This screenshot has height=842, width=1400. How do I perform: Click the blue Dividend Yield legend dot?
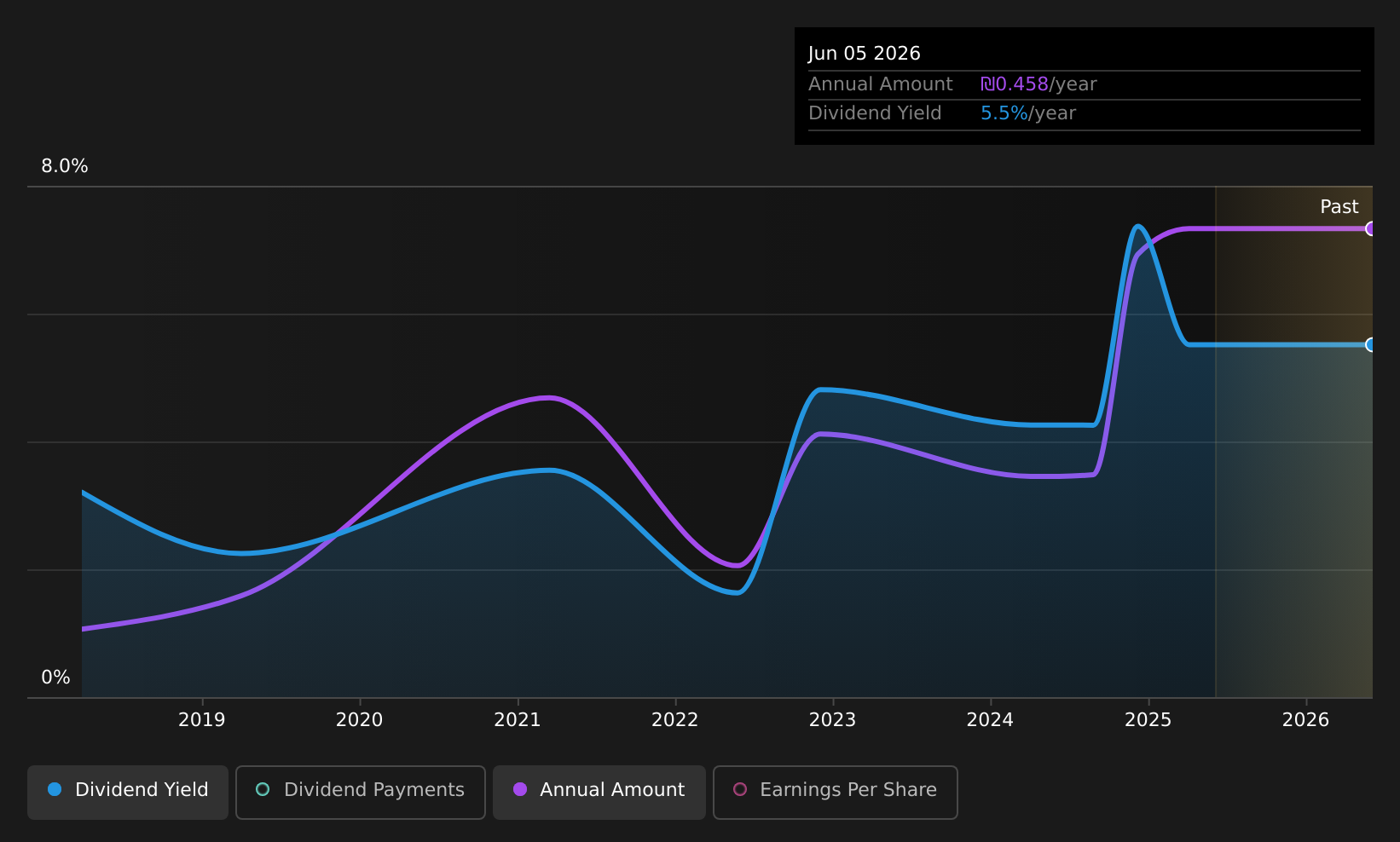tap(55, 789)
